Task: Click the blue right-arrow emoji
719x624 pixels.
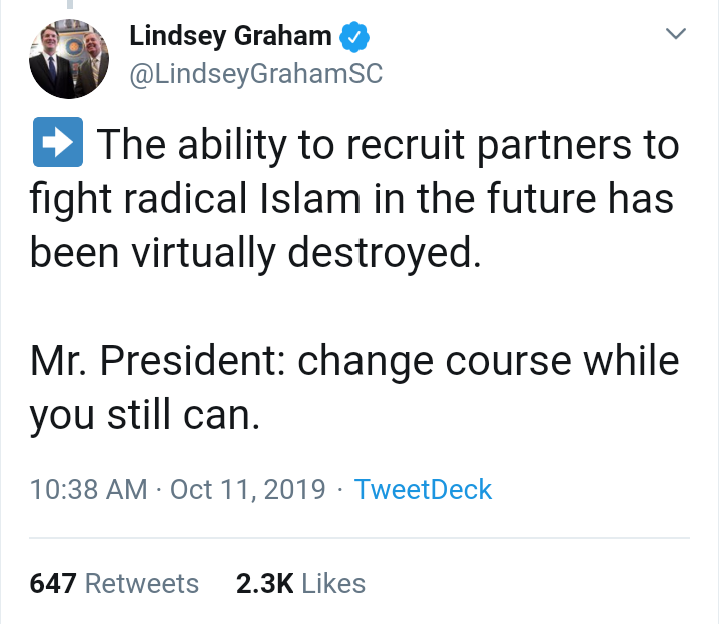Action: [x=58, y=145]
